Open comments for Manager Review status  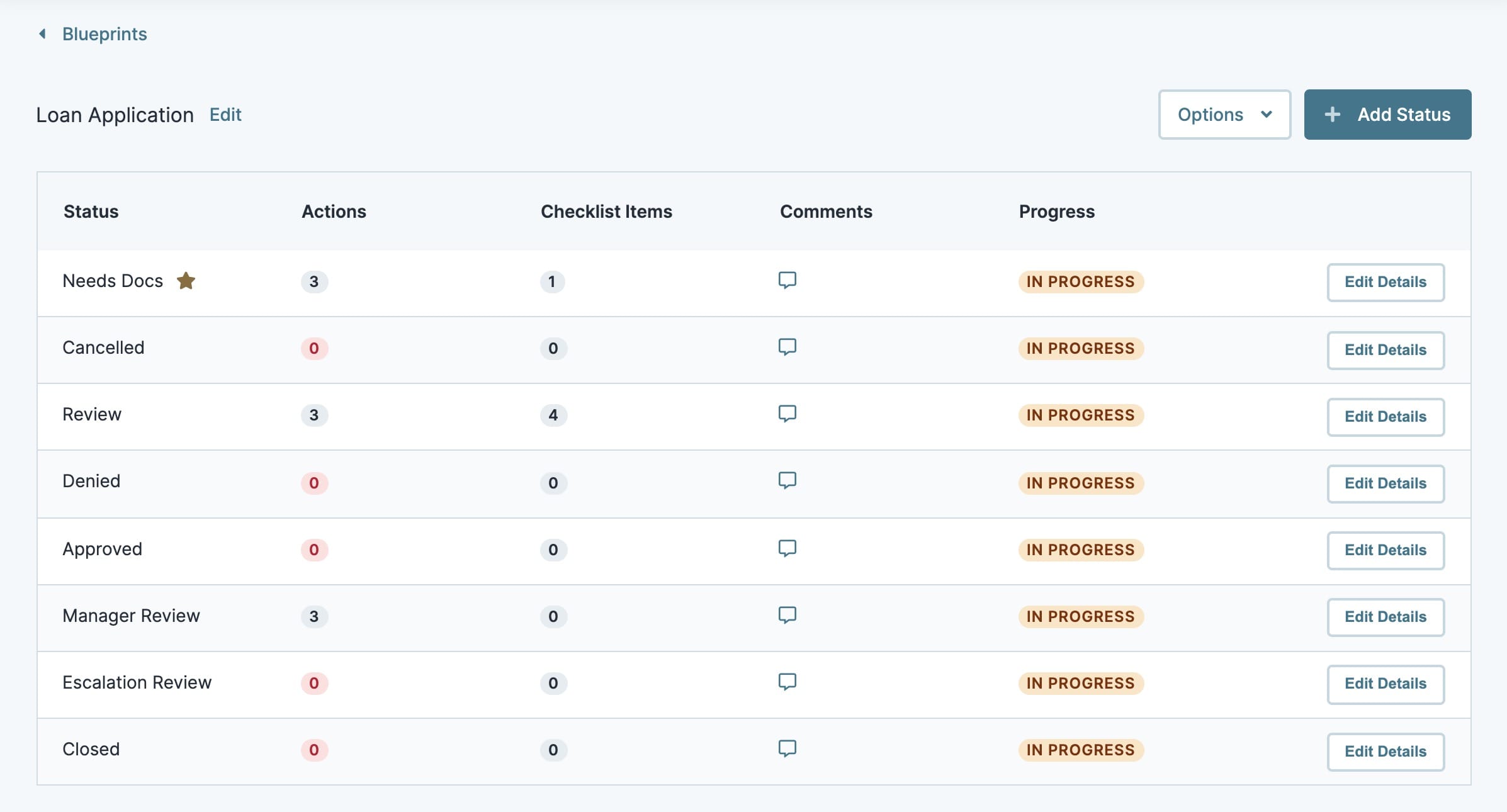(x=787, y=615)
